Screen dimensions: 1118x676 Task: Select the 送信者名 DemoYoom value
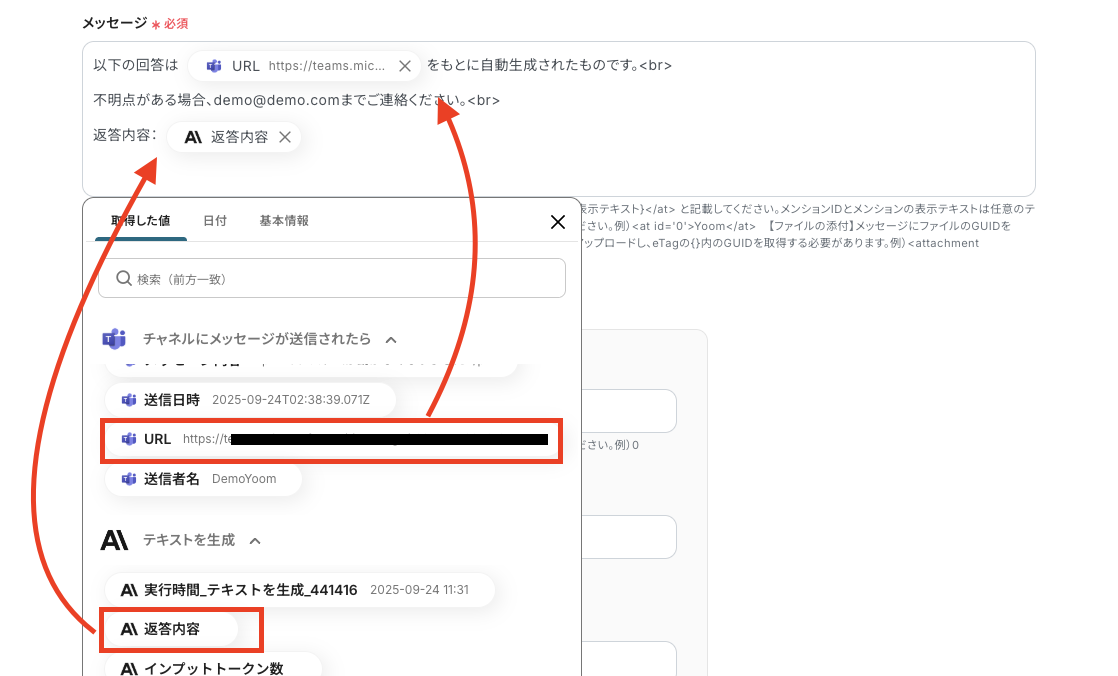(x=203, y=478)
